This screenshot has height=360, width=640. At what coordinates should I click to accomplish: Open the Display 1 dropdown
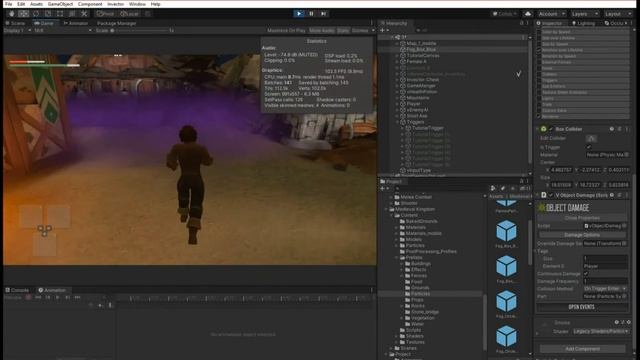(x=18, y=31)
